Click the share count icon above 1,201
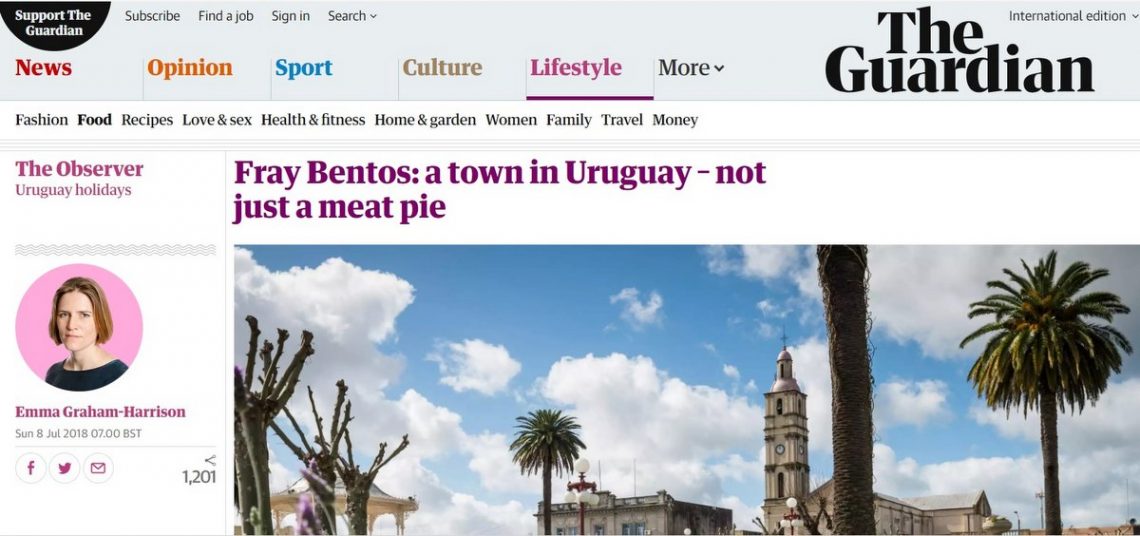 pyautogui.click(x=210, y=460)
